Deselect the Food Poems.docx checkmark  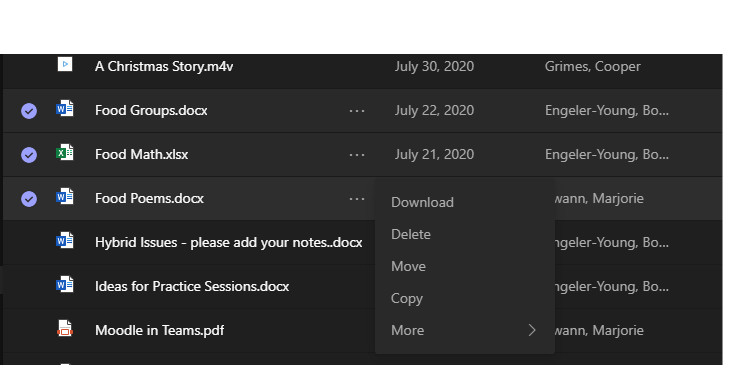tap(29, 199)
